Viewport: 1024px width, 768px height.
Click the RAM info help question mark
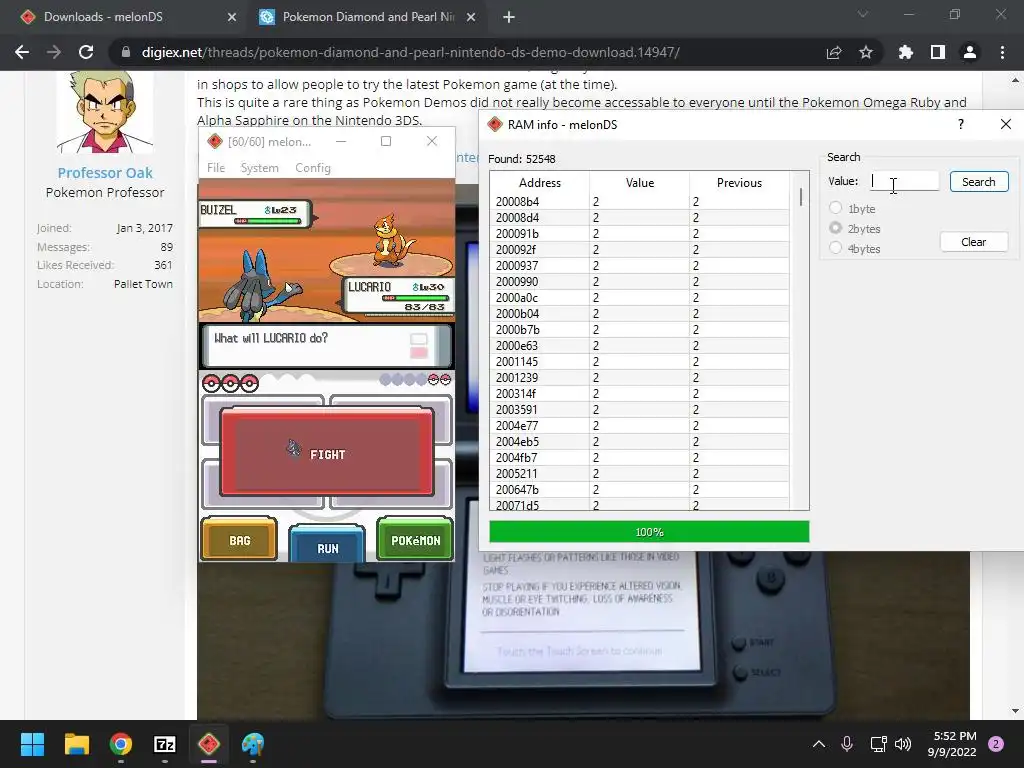961,124
